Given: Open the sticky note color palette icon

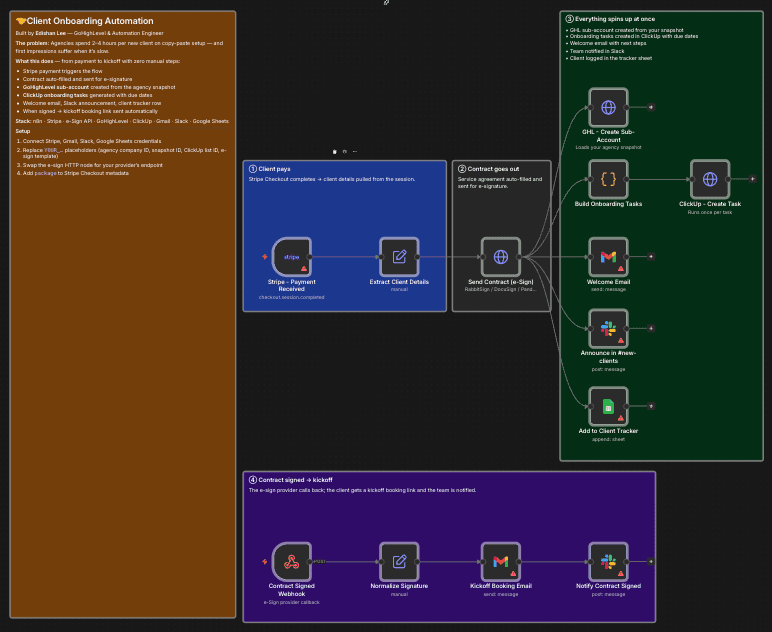Looking at the screenshot, I should click(345, 152).
